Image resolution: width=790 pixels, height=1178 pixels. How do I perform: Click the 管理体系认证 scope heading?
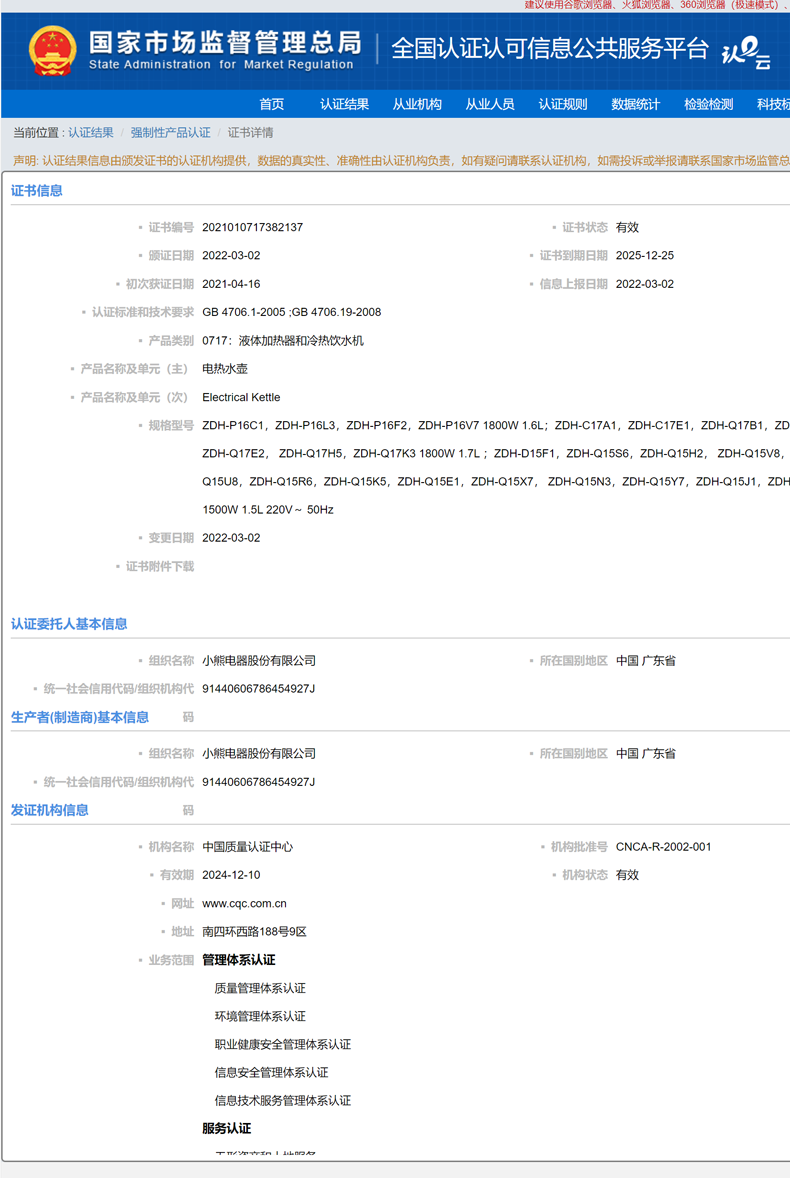239,960
